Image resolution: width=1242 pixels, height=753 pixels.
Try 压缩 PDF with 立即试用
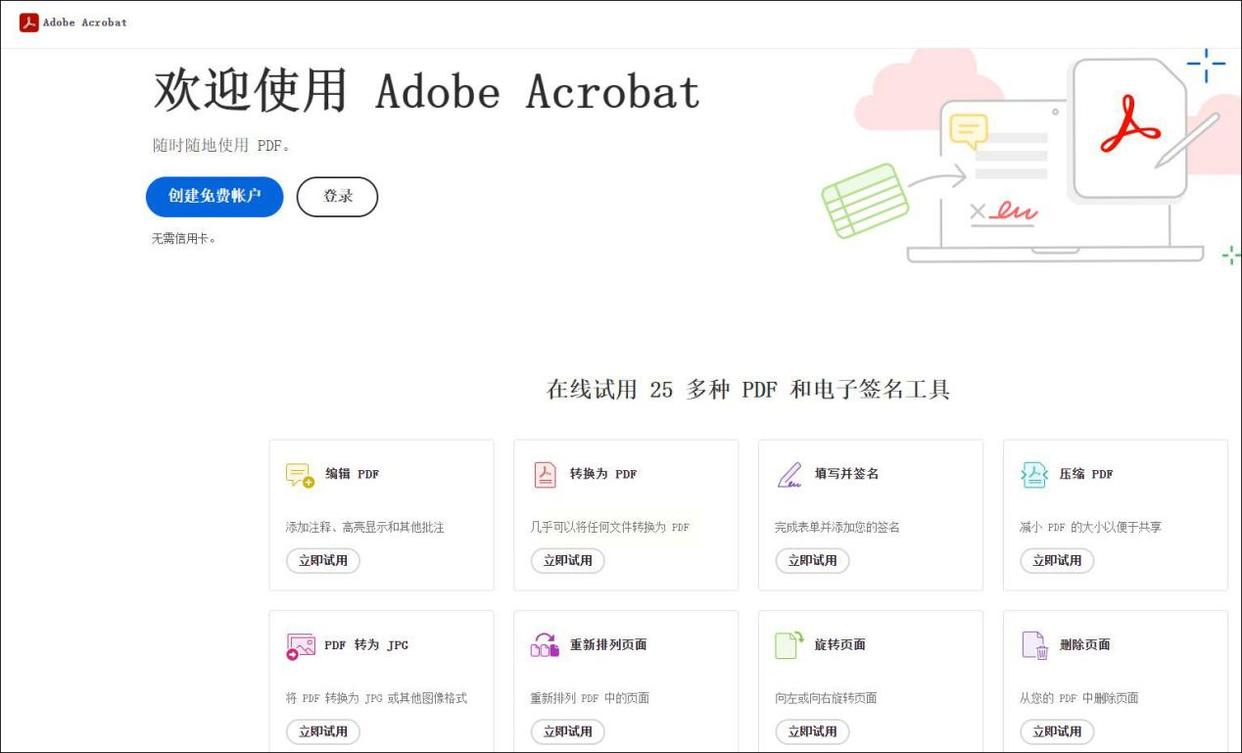(1057, 561)
